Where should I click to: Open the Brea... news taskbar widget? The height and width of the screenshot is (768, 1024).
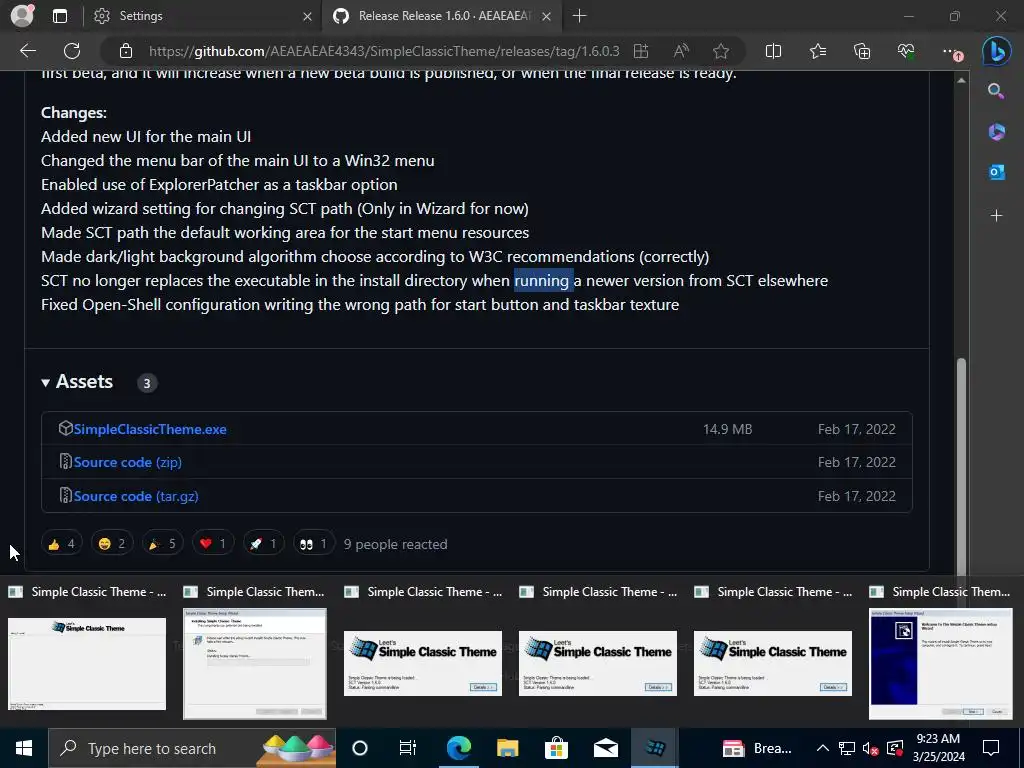(x=758, y=748)
